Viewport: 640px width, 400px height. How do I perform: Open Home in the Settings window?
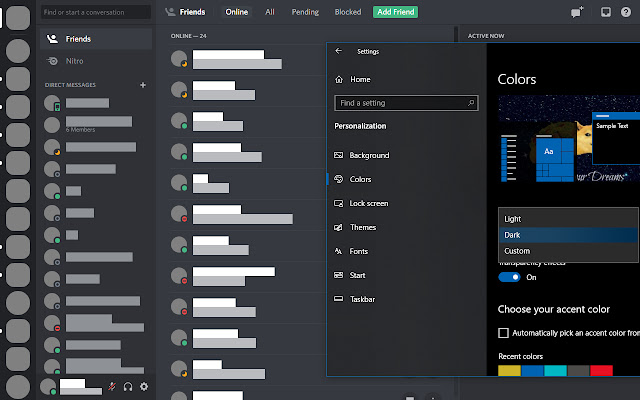(x=353, y=80)
